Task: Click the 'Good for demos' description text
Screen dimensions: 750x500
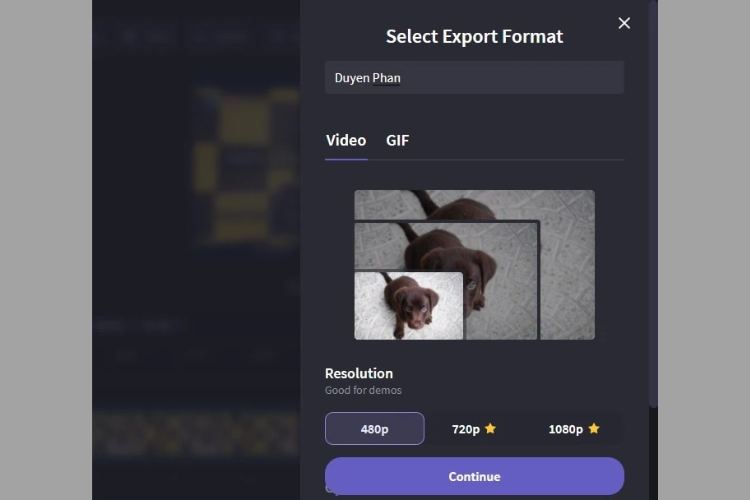Action: click(x=363, y=390)
